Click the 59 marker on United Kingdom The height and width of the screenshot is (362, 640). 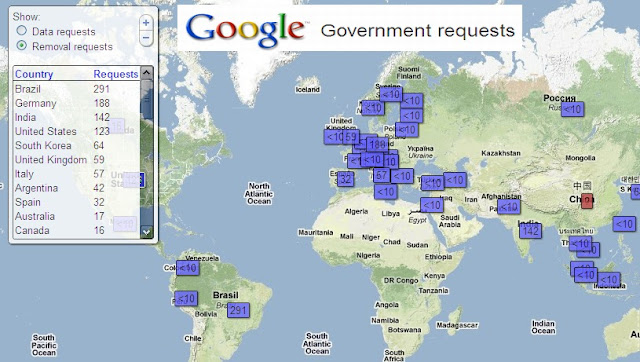(x=351, y=137)
